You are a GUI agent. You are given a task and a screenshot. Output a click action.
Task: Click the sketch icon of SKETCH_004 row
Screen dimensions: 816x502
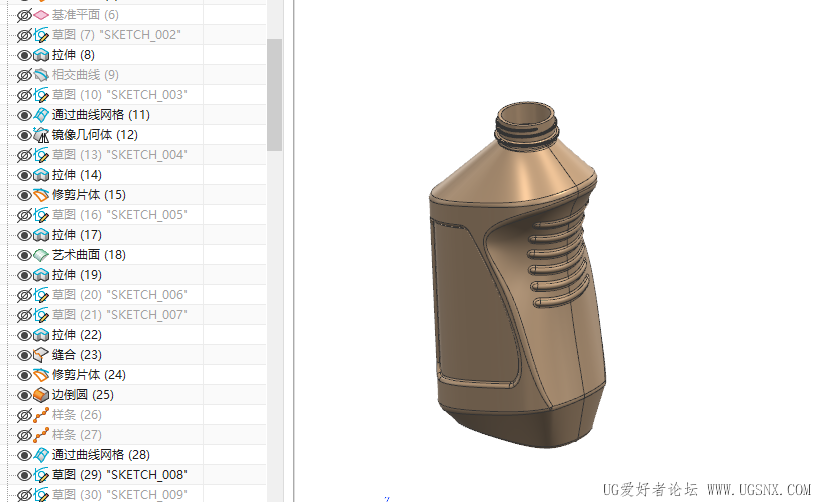click(x=41, y=155)
